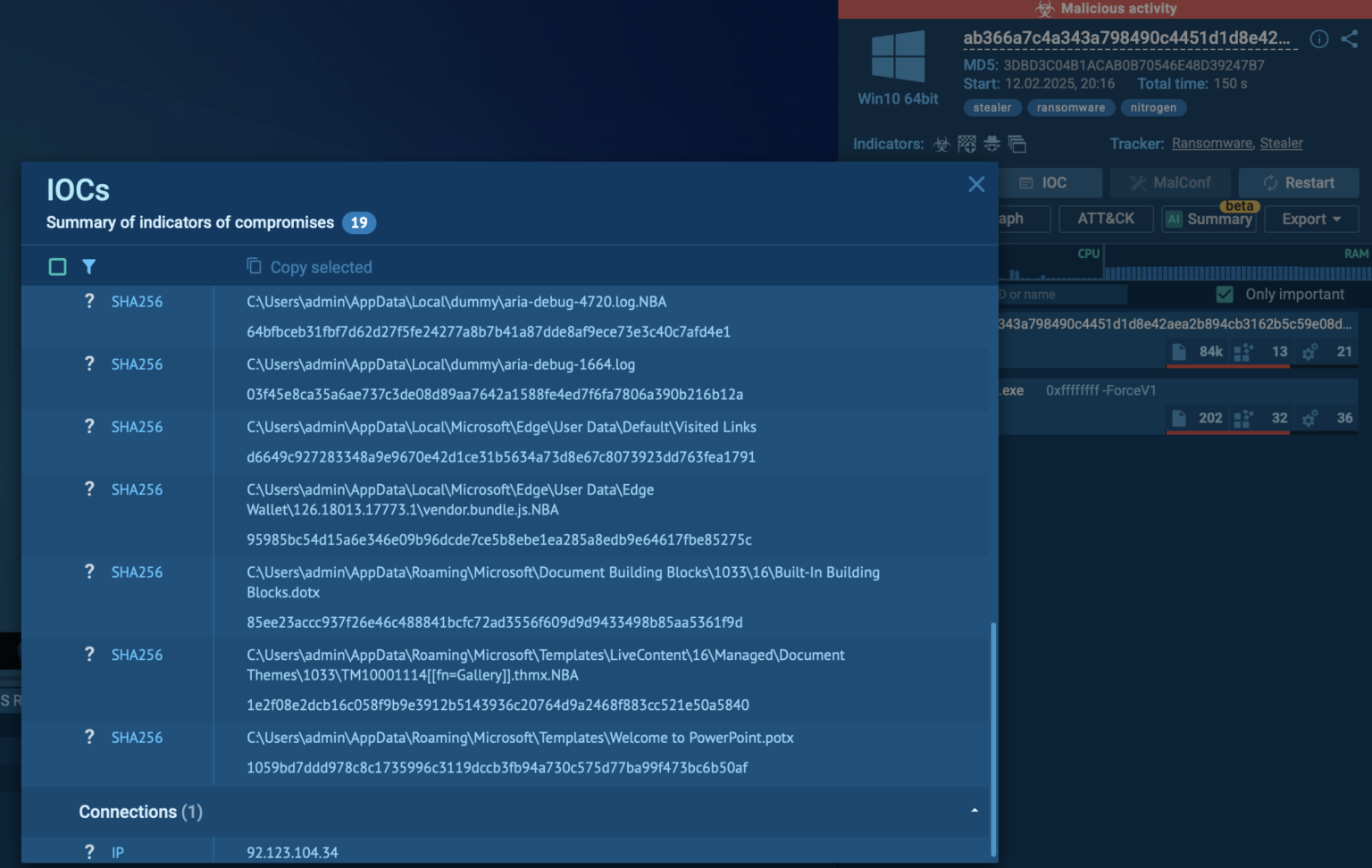The width and height of the screenshot is (1372, 868).
Task: Open the stacked windows indicator icon
Action: click(1016, 144)
